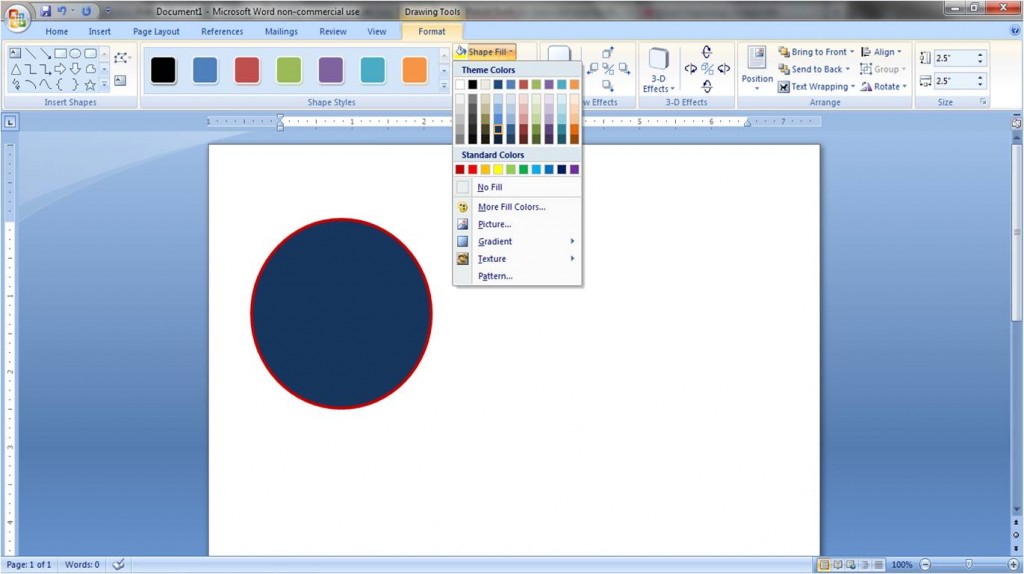The width and height of the screenshot is (1024, 574).
Task: Expand the Texture submenu
Action: [517, 259]
